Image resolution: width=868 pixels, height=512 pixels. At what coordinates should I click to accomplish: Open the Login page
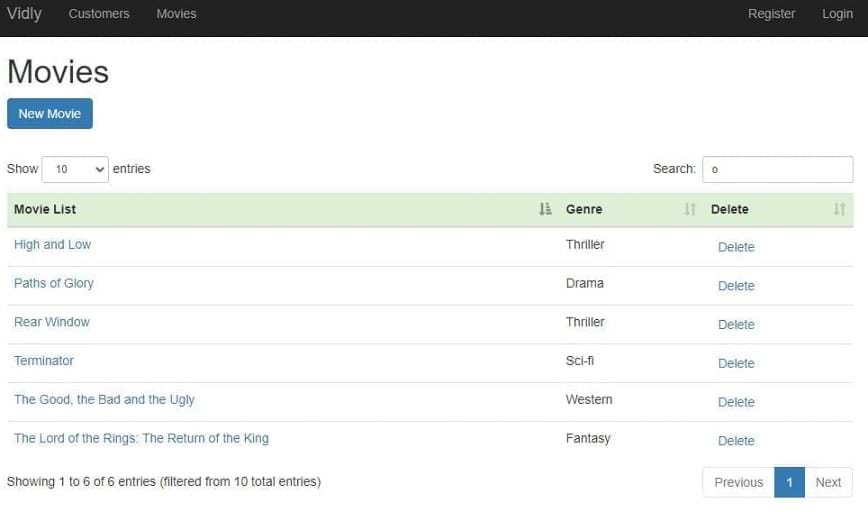pyautogui.click(x=837, y=14)
